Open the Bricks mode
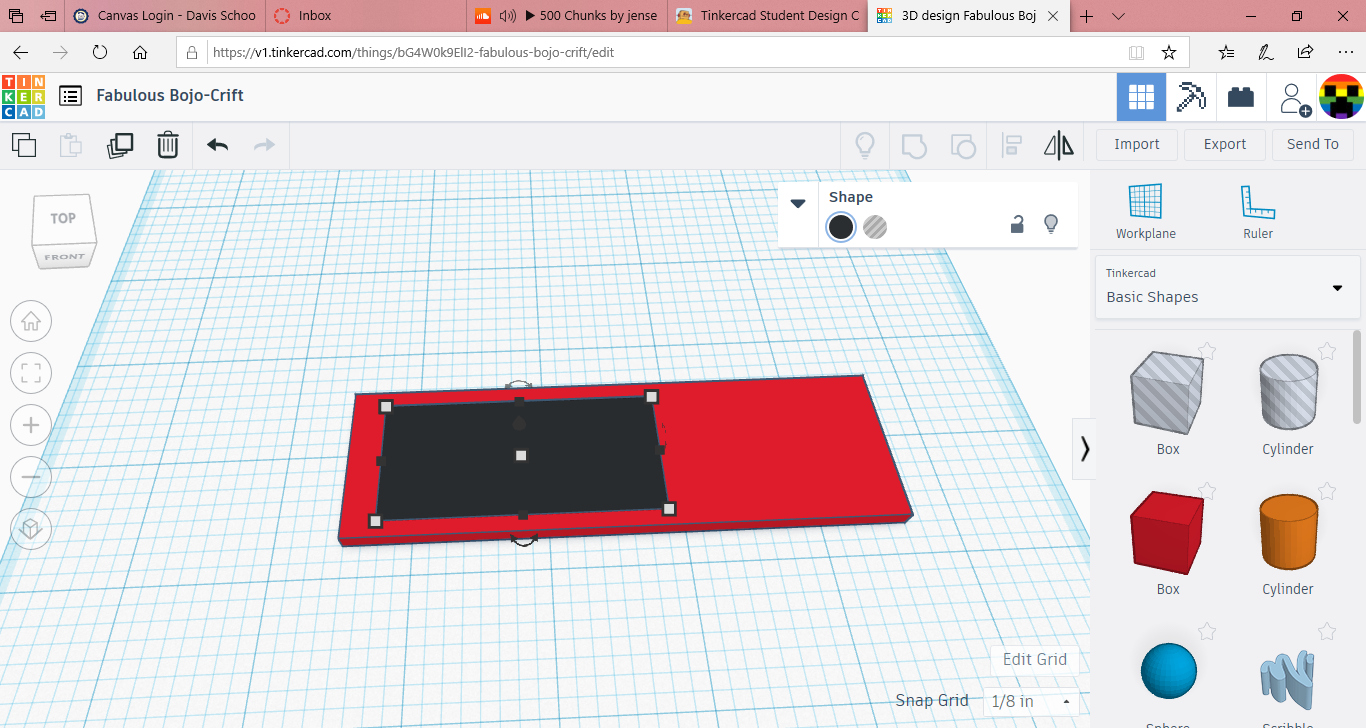The image size is (1366, 728). coord(1241,97)
